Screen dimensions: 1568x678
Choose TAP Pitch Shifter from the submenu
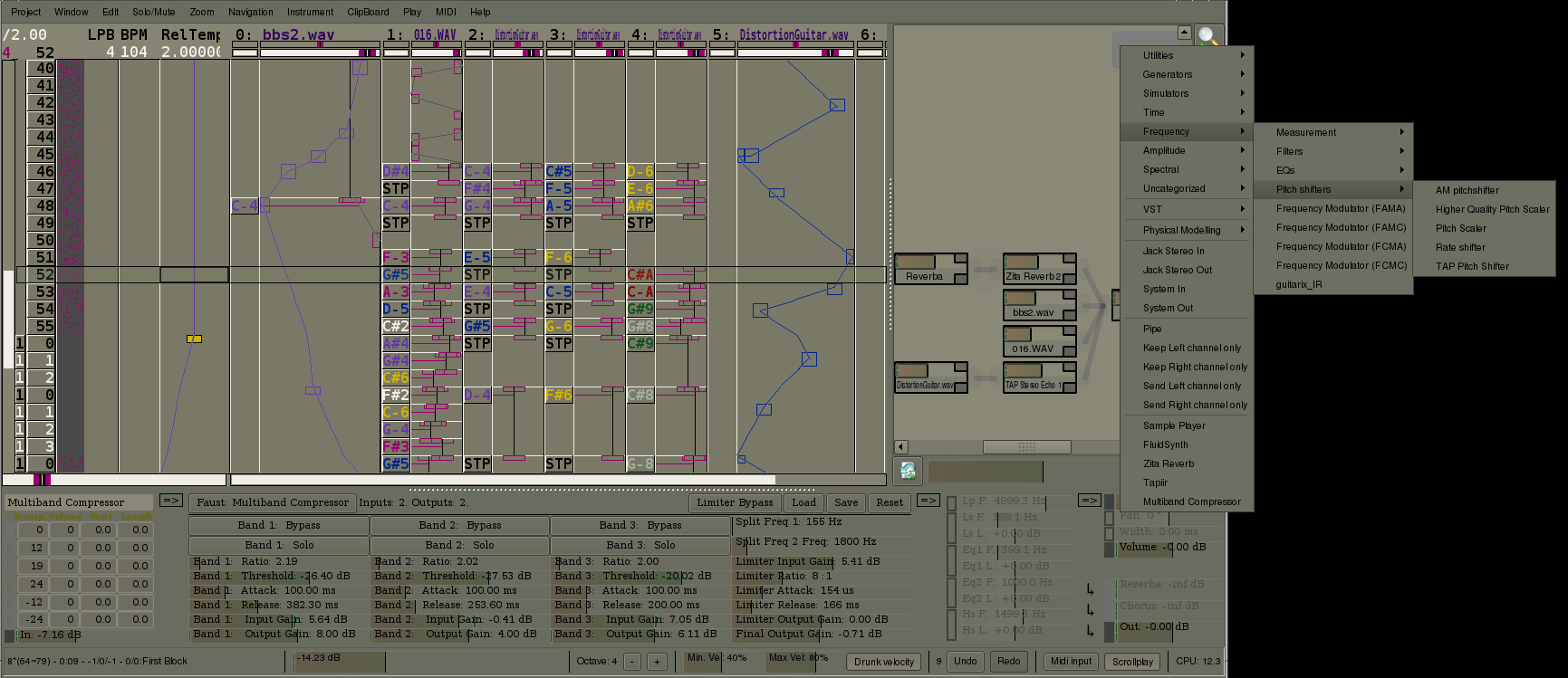[x=1472, y=267]
